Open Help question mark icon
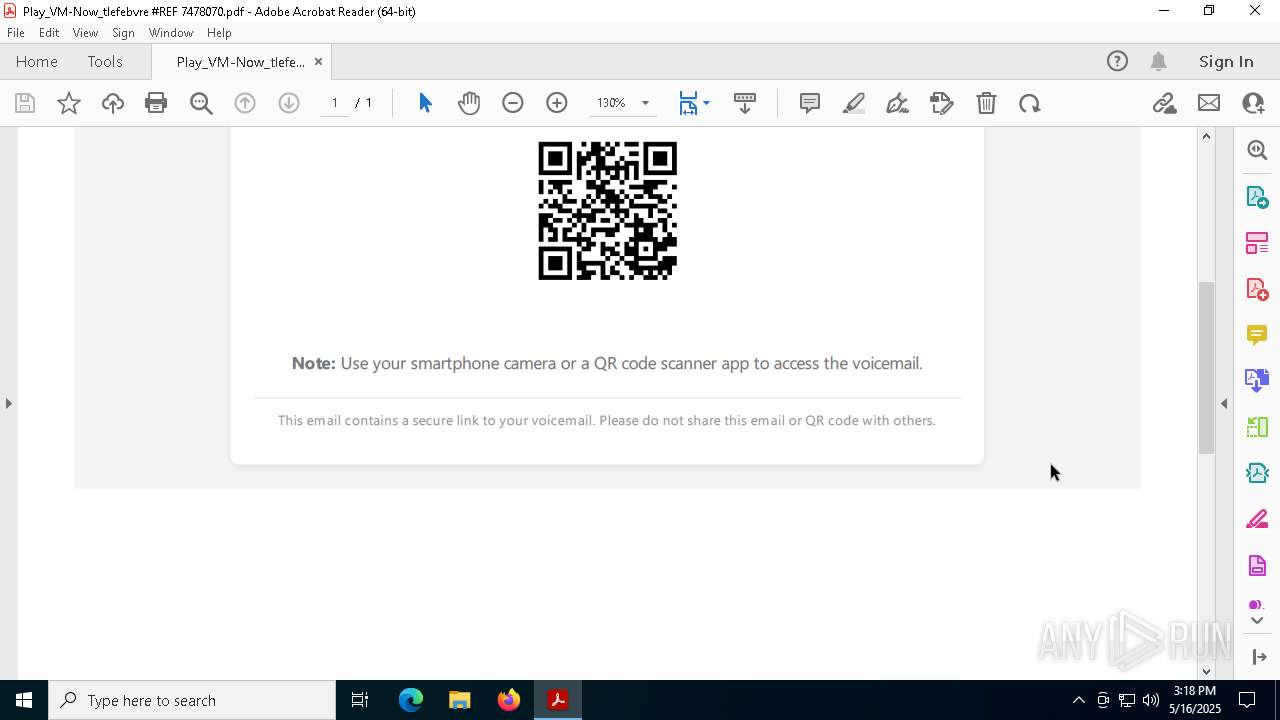This screenshot has height=720, width=1280. 1117,61
